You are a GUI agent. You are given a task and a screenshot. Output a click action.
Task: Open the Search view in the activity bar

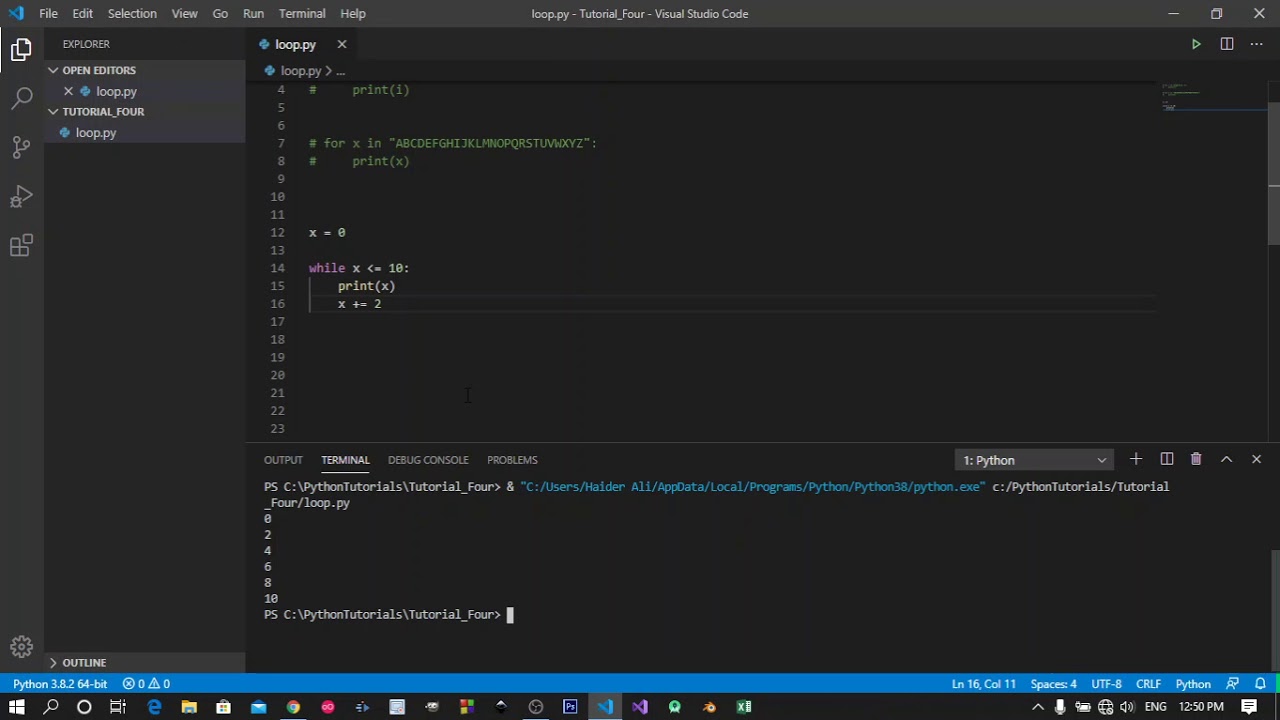21,98
